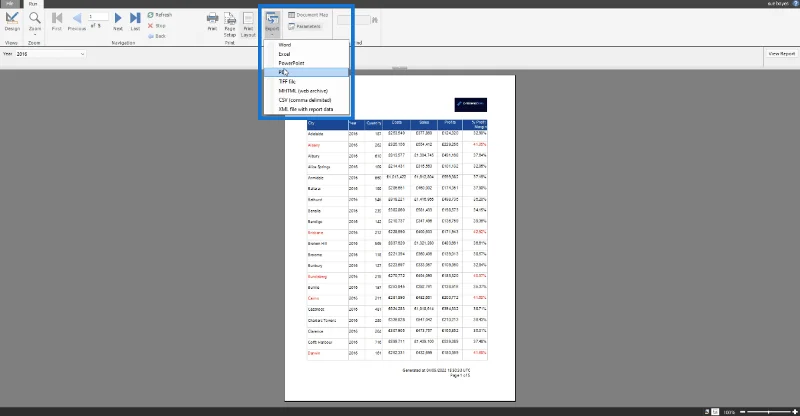This screenshot has width=800, height=416.
Task: Go to First page
Action: pyautogui.click(x=57, y=21)
